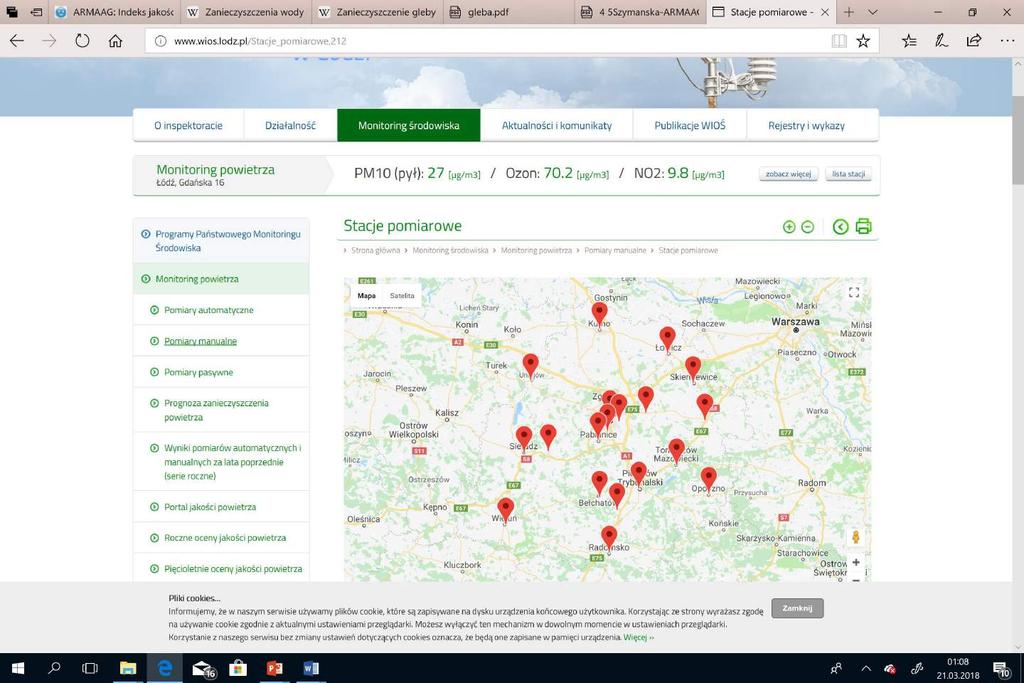Open Windows search from the taskbar
Viewport: 1024px width, 683px height.
click(54, 668)
